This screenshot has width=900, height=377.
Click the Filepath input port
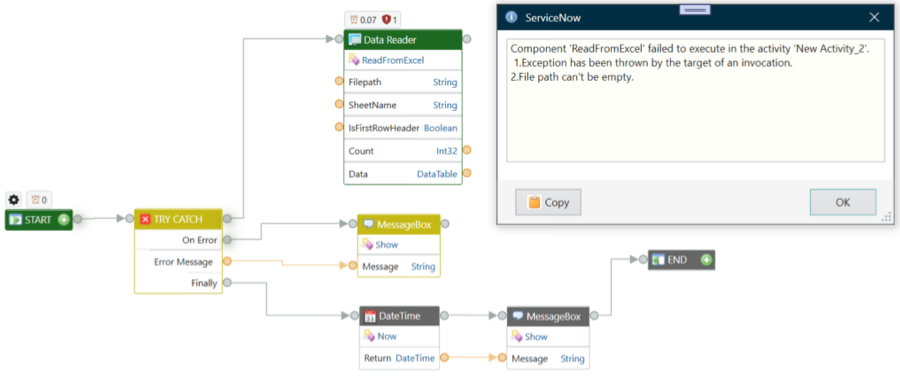tap(339, 81)
